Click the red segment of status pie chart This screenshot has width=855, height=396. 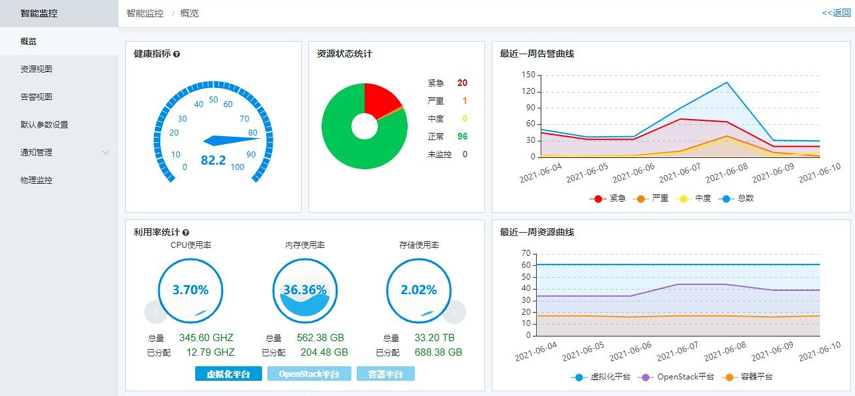381,100
